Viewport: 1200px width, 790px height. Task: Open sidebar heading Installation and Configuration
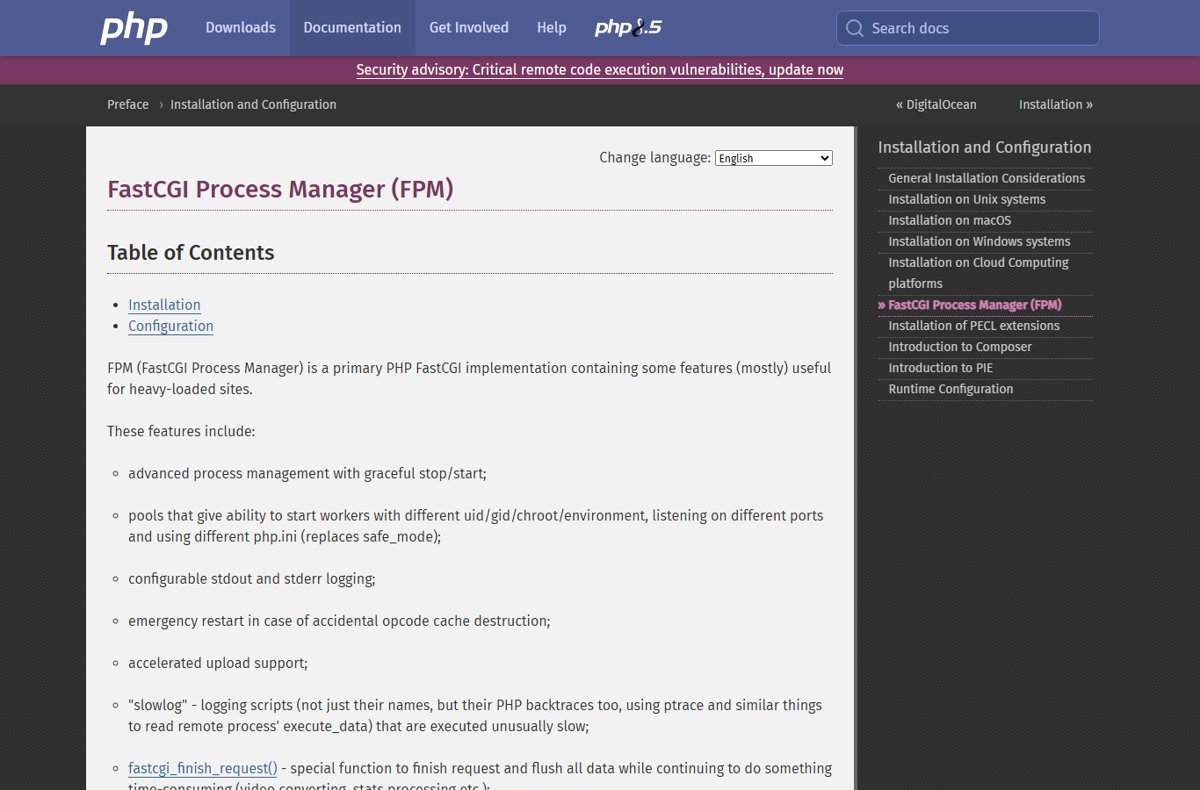tap(985, 147)
